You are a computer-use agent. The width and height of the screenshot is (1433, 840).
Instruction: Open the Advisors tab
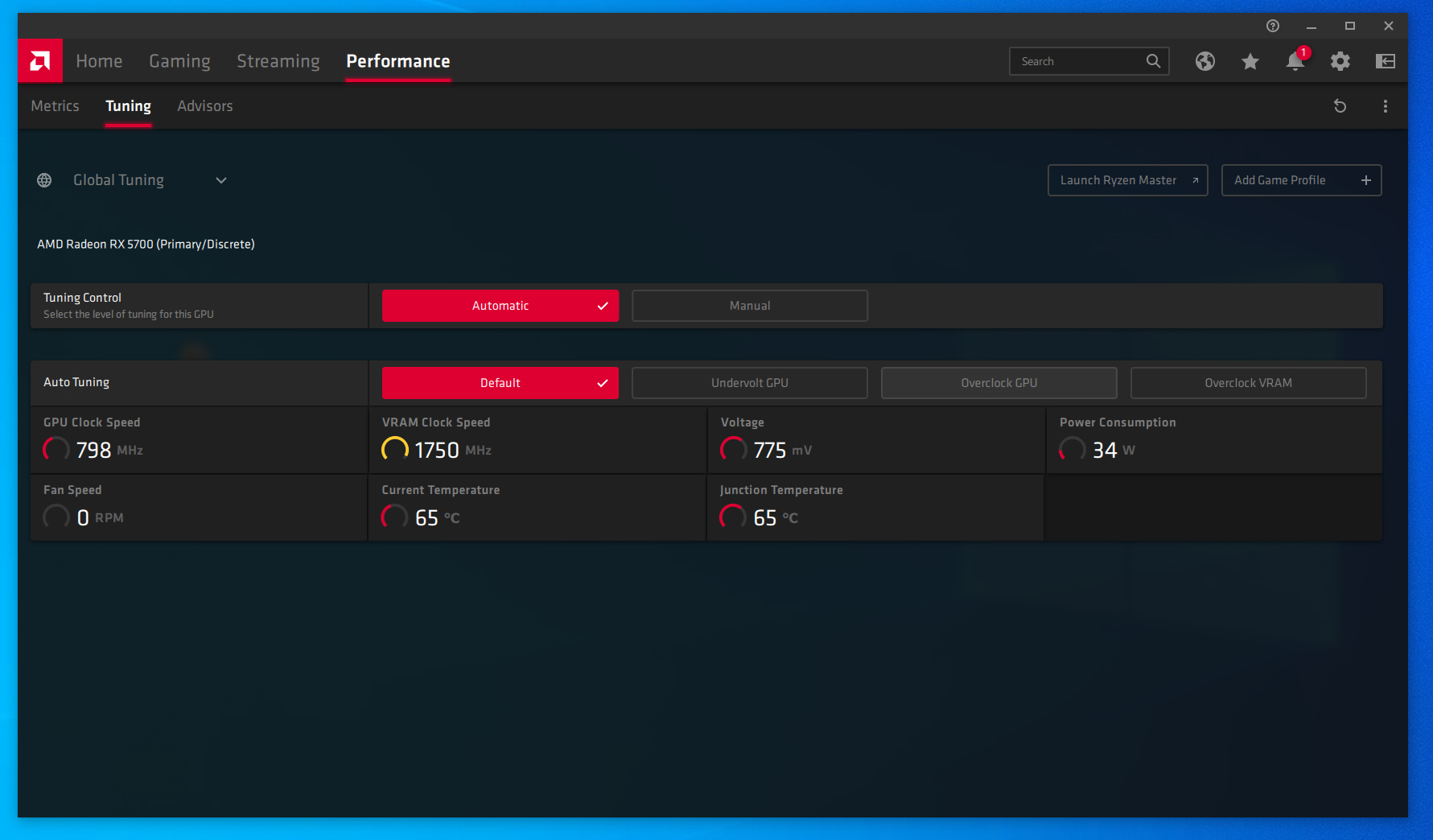pyautogui.click(x=204, y=106)
